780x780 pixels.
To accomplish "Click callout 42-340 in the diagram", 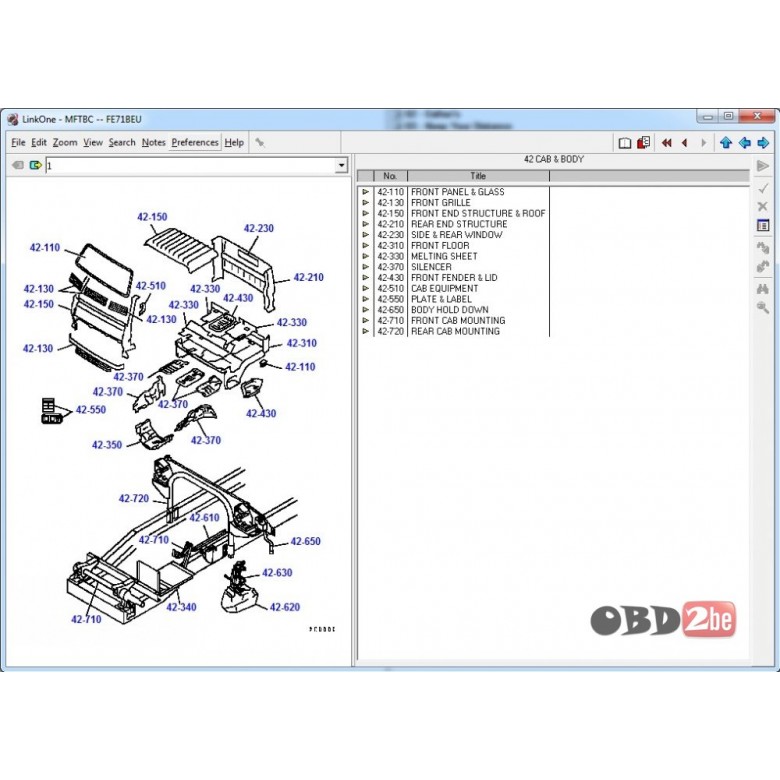I will point(181,606).
